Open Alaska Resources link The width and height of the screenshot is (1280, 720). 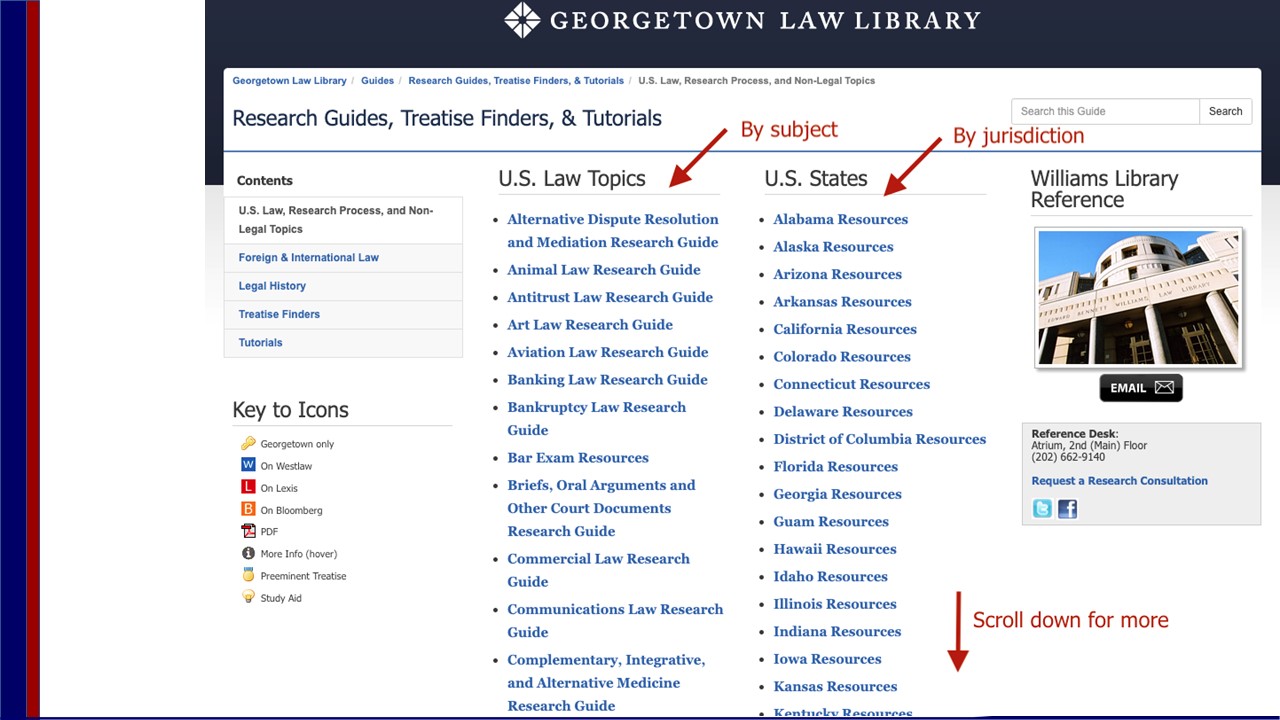pyautogui.click(x=833, y=247)
